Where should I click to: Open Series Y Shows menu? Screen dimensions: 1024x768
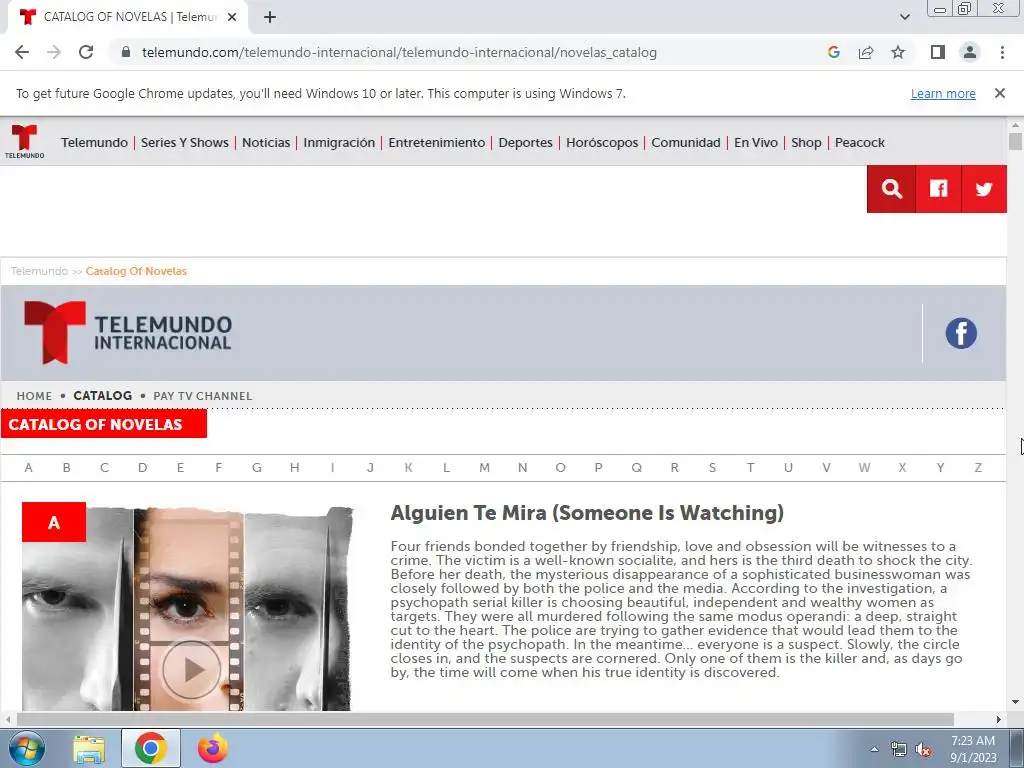point(185,142)
